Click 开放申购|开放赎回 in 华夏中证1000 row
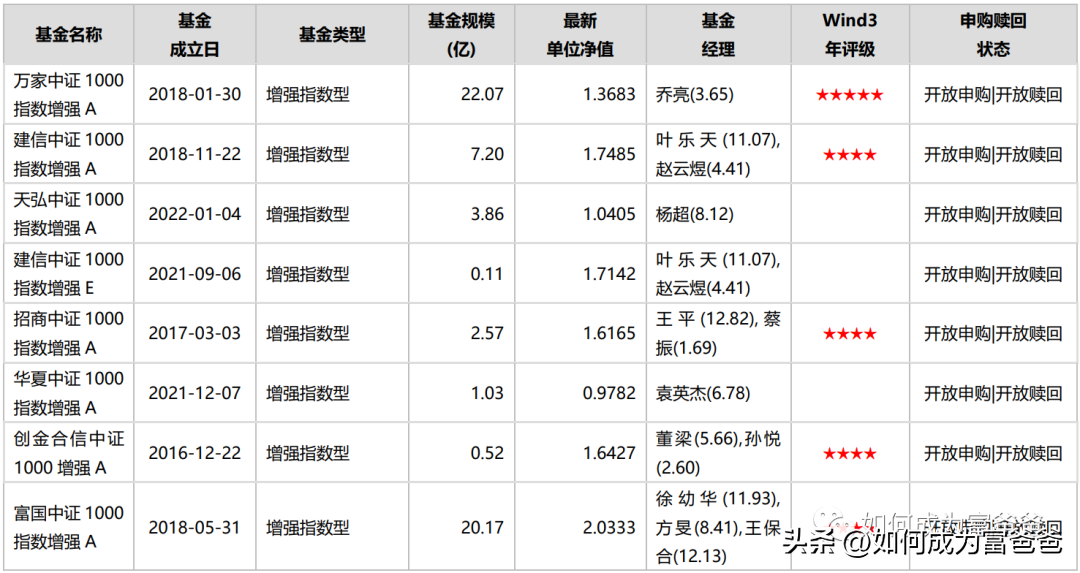Image resolution: width=1080 pixels, height=573 pixels. [x=993, y=393]
